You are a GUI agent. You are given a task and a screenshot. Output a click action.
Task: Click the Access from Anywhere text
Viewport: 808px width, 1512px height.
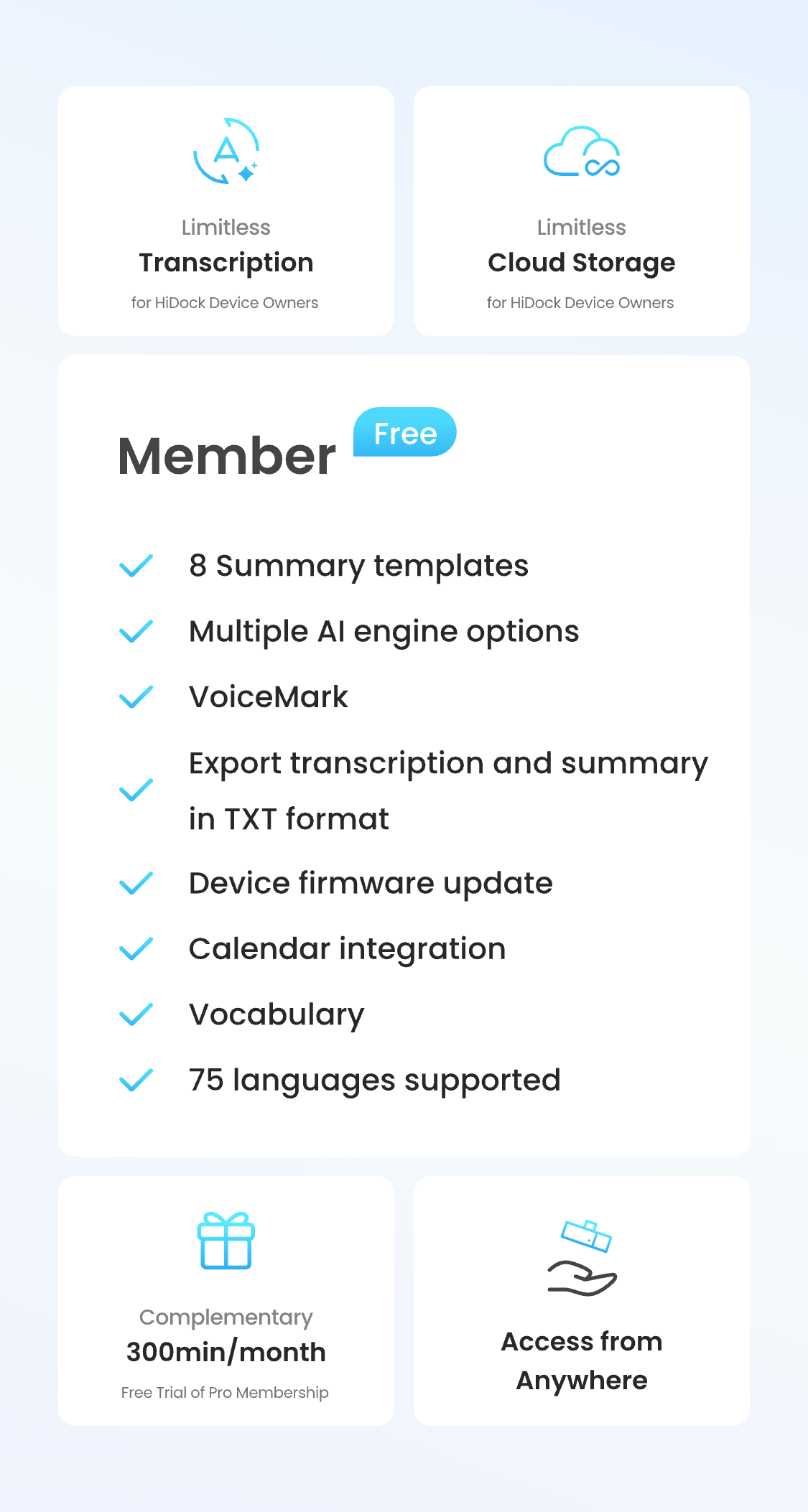point(582,1361)
